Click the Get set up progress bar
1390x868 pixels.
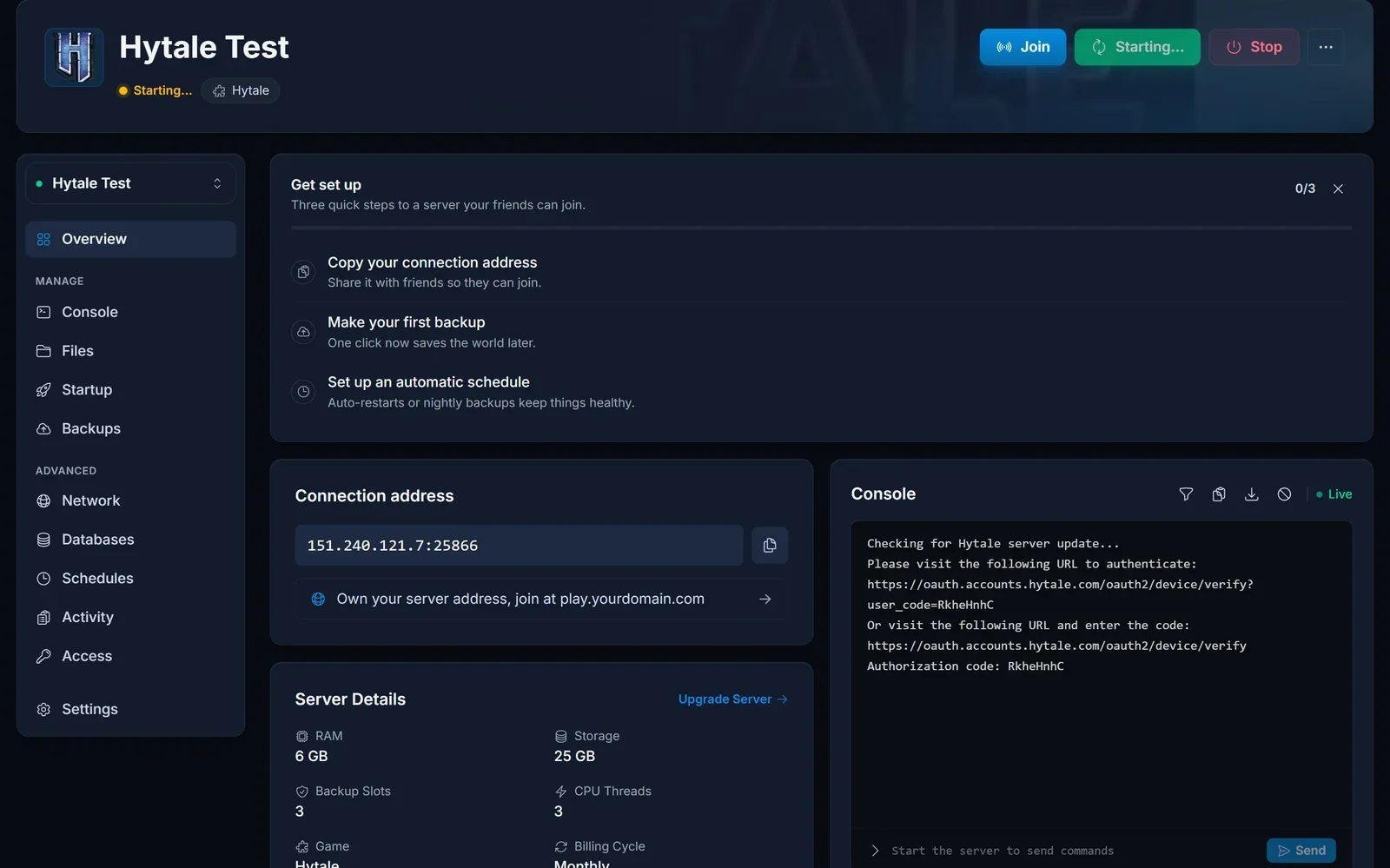821,228
